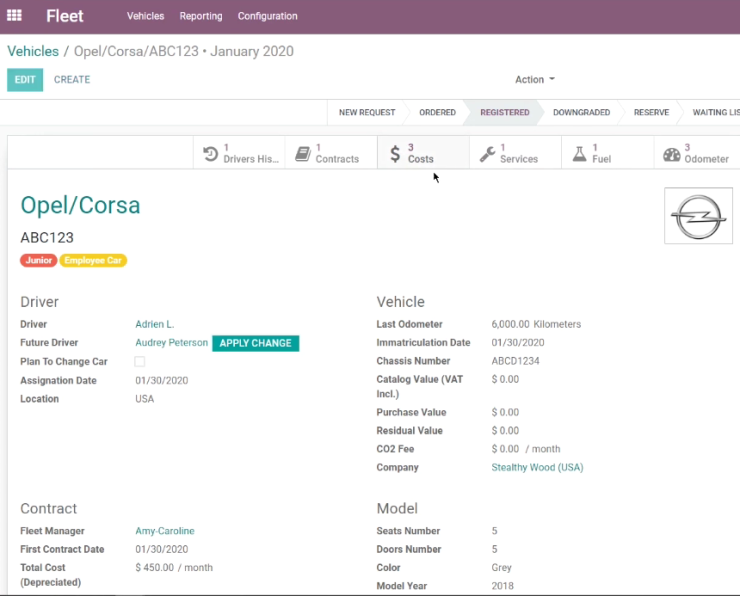
Task: Click the Assignation Date 01/30/2020 value
Action: coord(161,380)
